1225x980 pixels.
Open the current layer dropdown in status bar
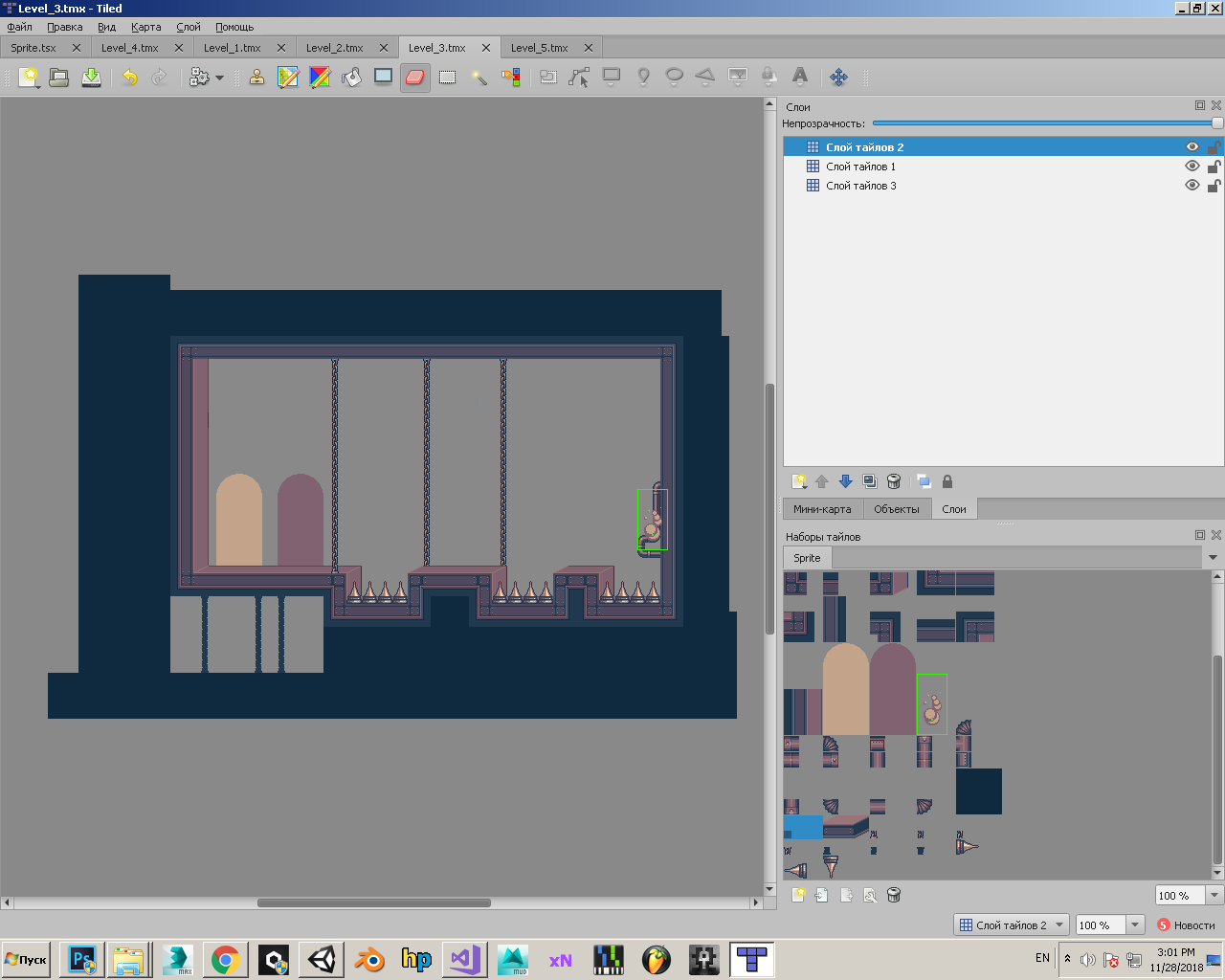(x=1011, y=925)
